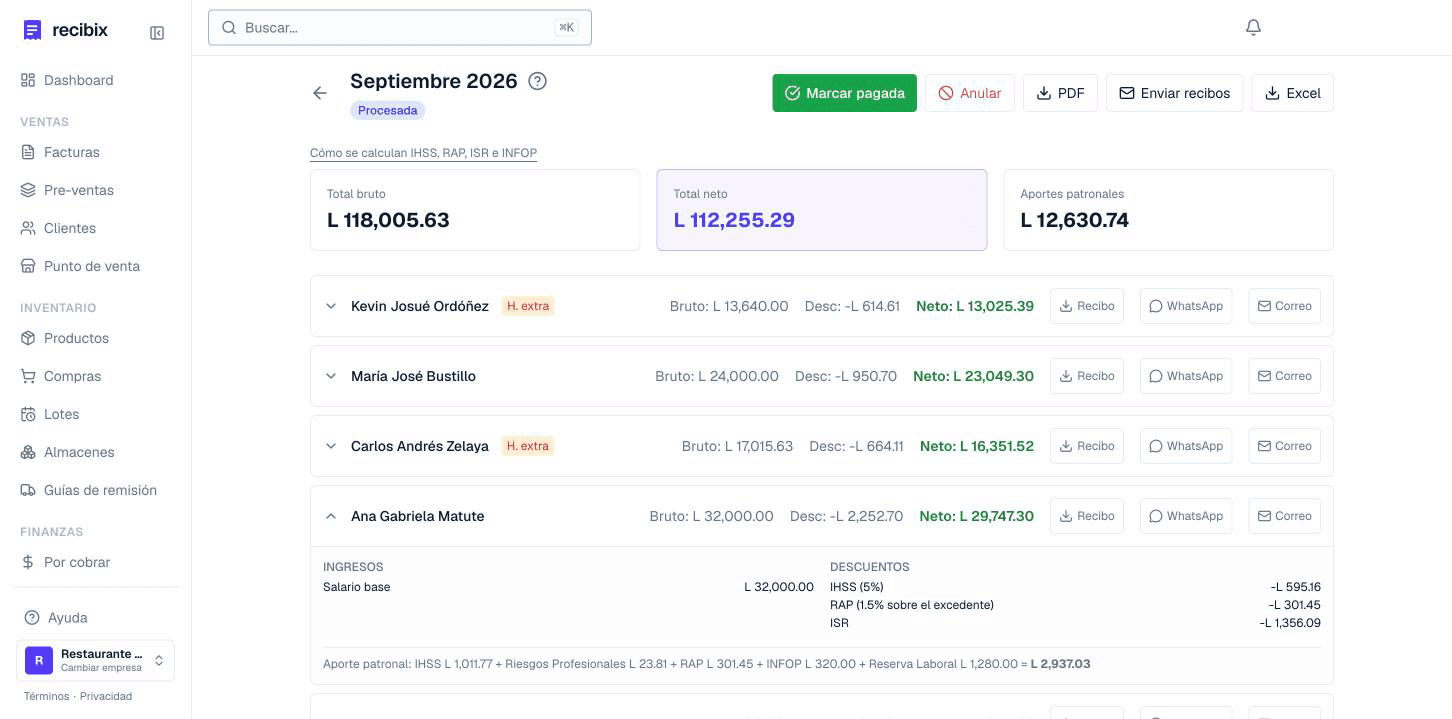Image resolution: width=1452 pixels, height=719 pixels.
Task: Mark payroll as paid with Marcar pagada
Action: [844, 93]
